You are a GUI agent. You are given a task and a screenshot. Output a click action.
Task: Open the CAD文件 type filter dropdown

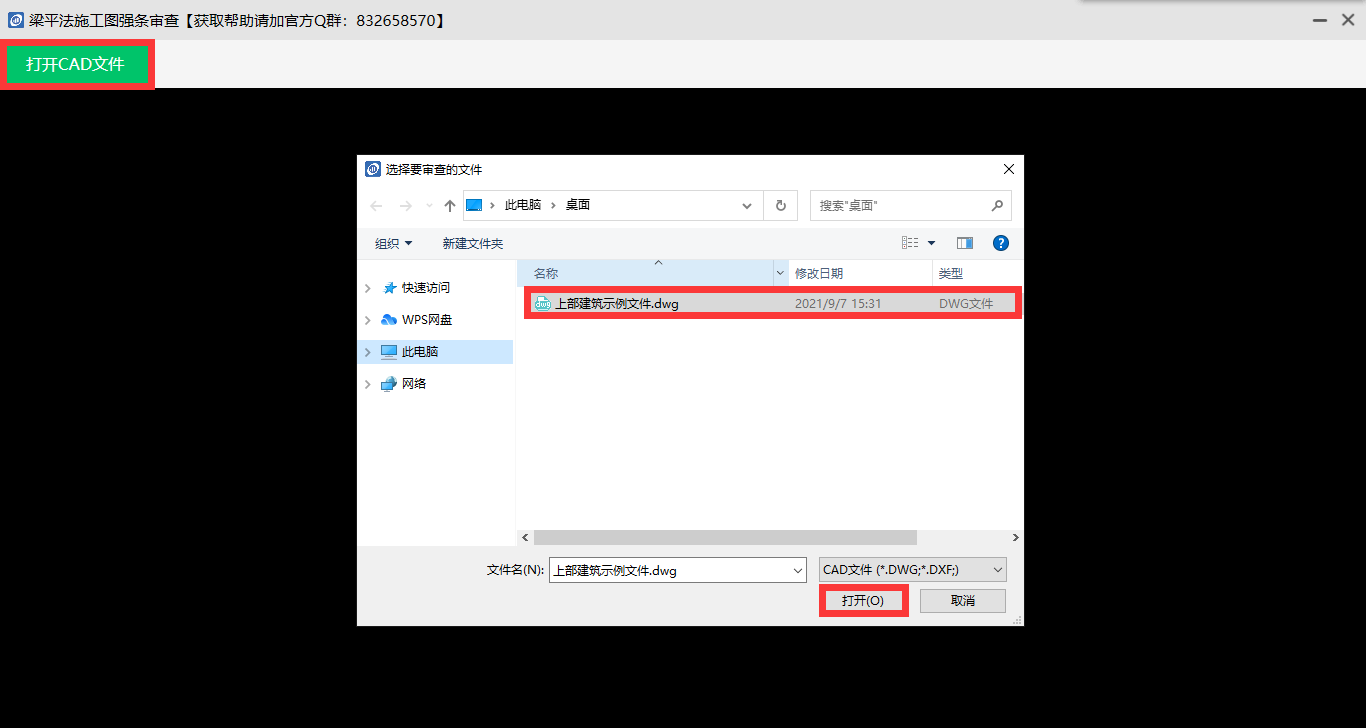[912, 570]
